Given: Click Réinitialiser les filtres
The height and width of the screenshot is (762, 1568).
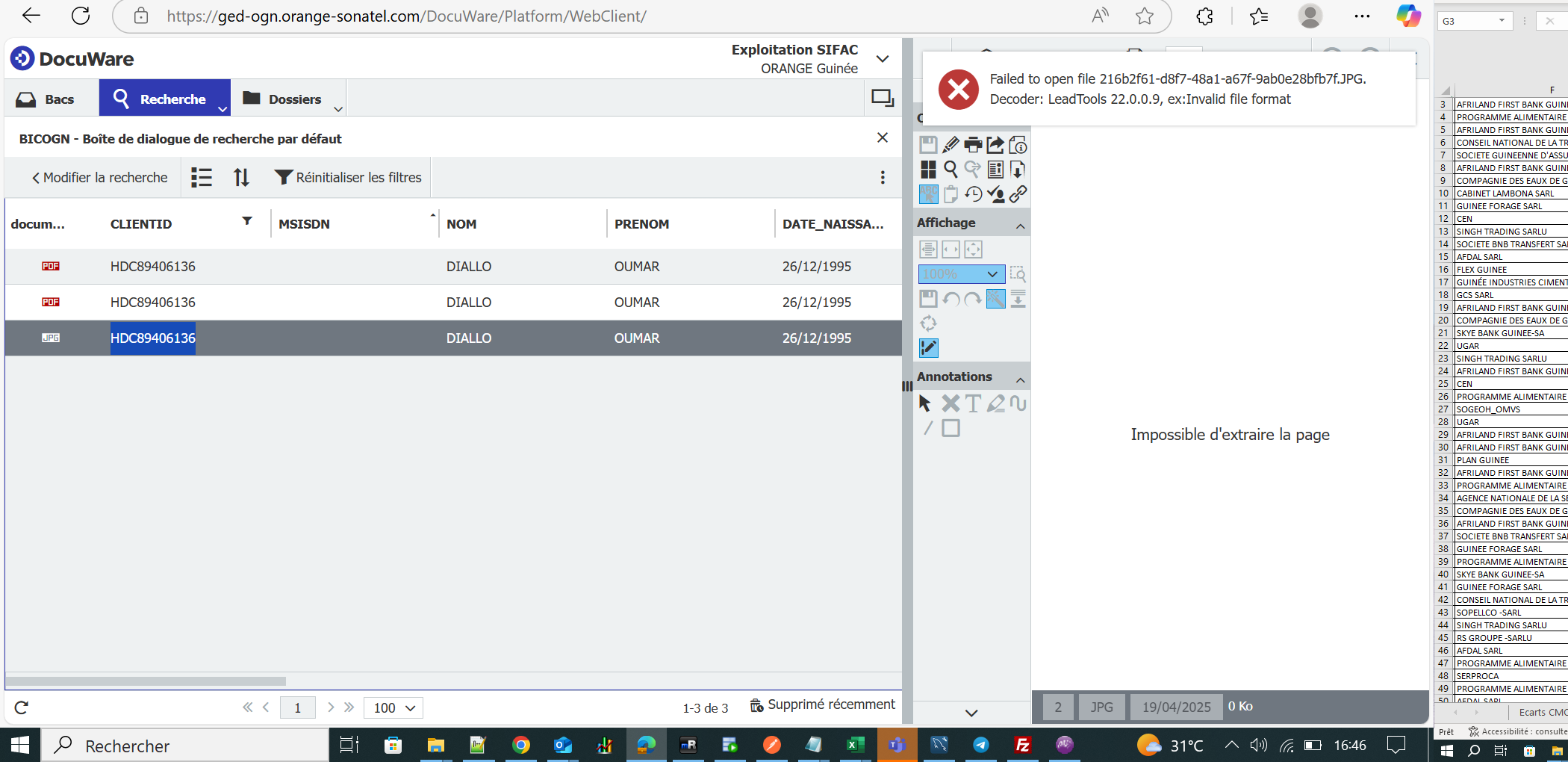Looking at the screenshot, I should point(348,178).
